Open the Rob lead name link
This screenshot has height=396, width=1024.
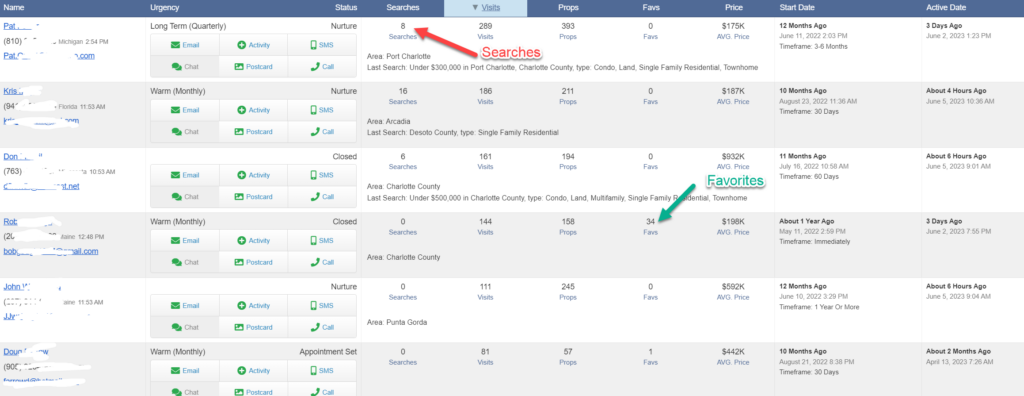point(11,222)
